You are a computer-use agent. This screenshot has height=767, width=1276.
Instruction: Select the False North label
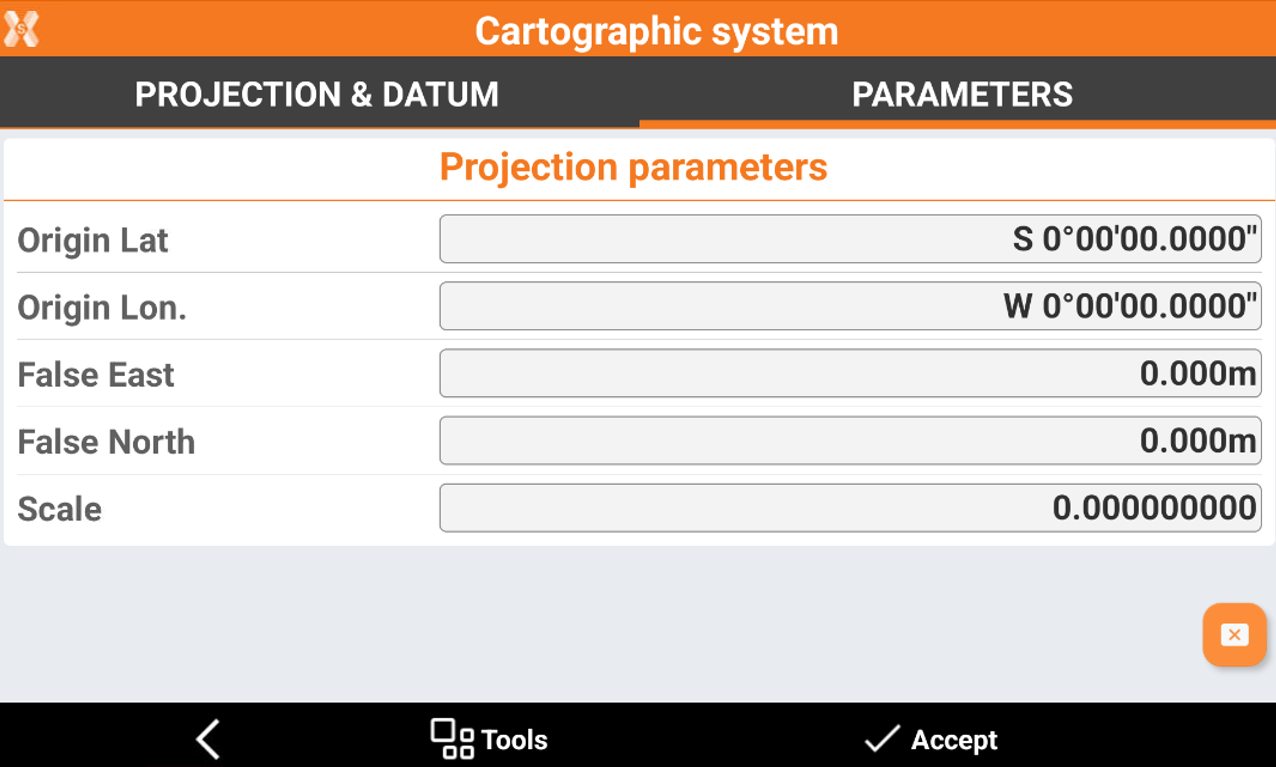click(x=106, y=442)
